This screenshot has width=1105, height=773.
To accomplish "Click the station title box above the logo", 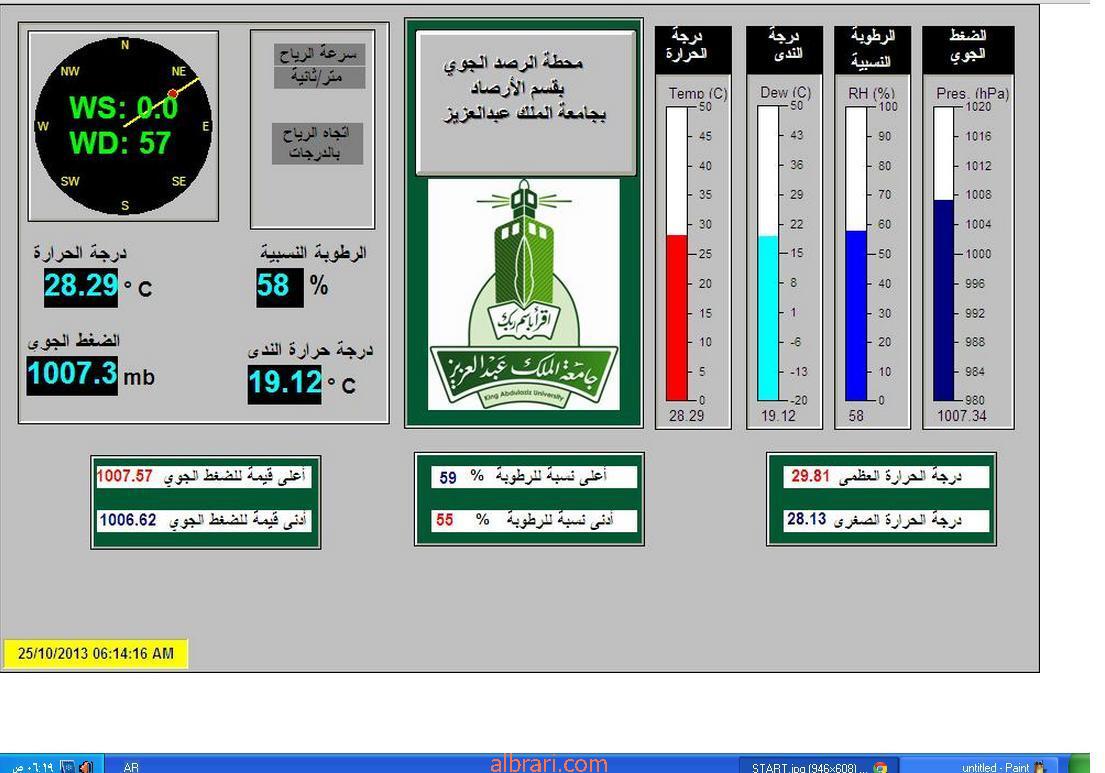I will click(526, 103).
